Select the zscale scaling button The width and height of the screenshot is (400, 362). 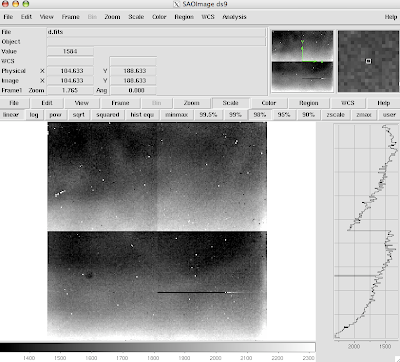coord(335,115)
